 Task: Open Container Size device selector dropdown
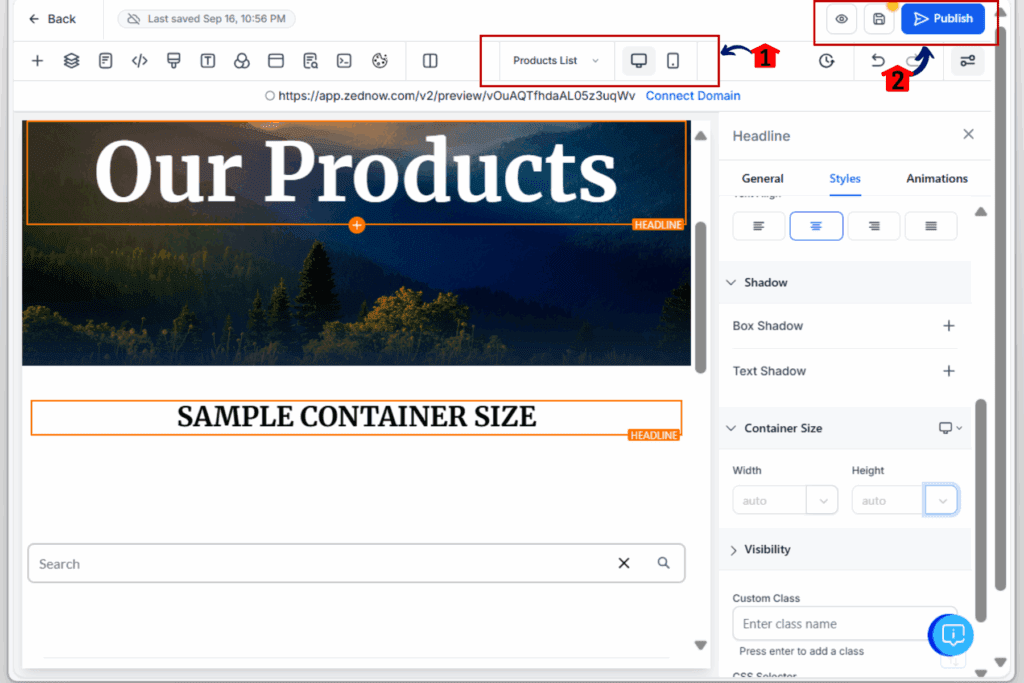950,428
